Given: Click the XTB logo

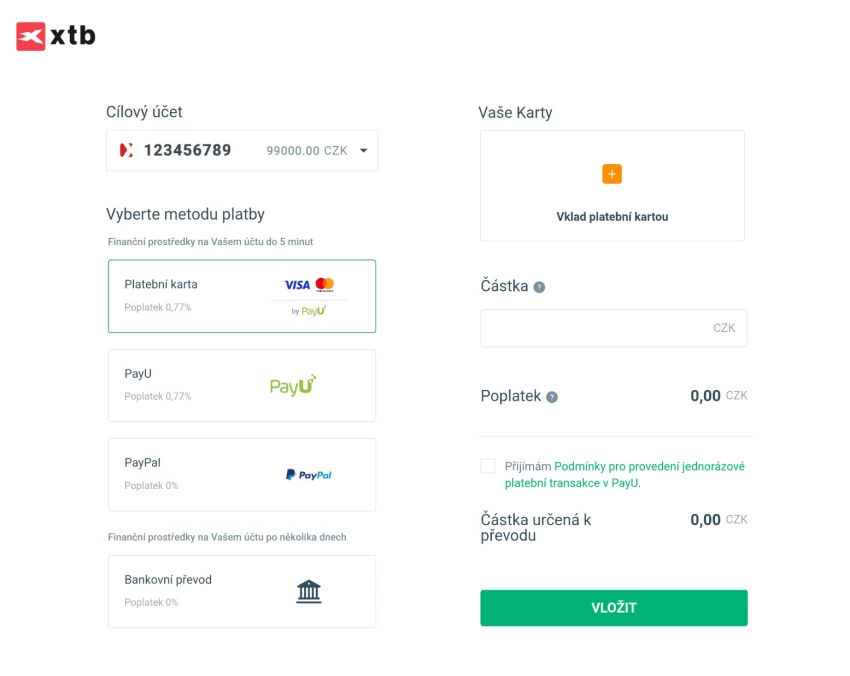Looking at the screenshot, I should pos(56,36).
